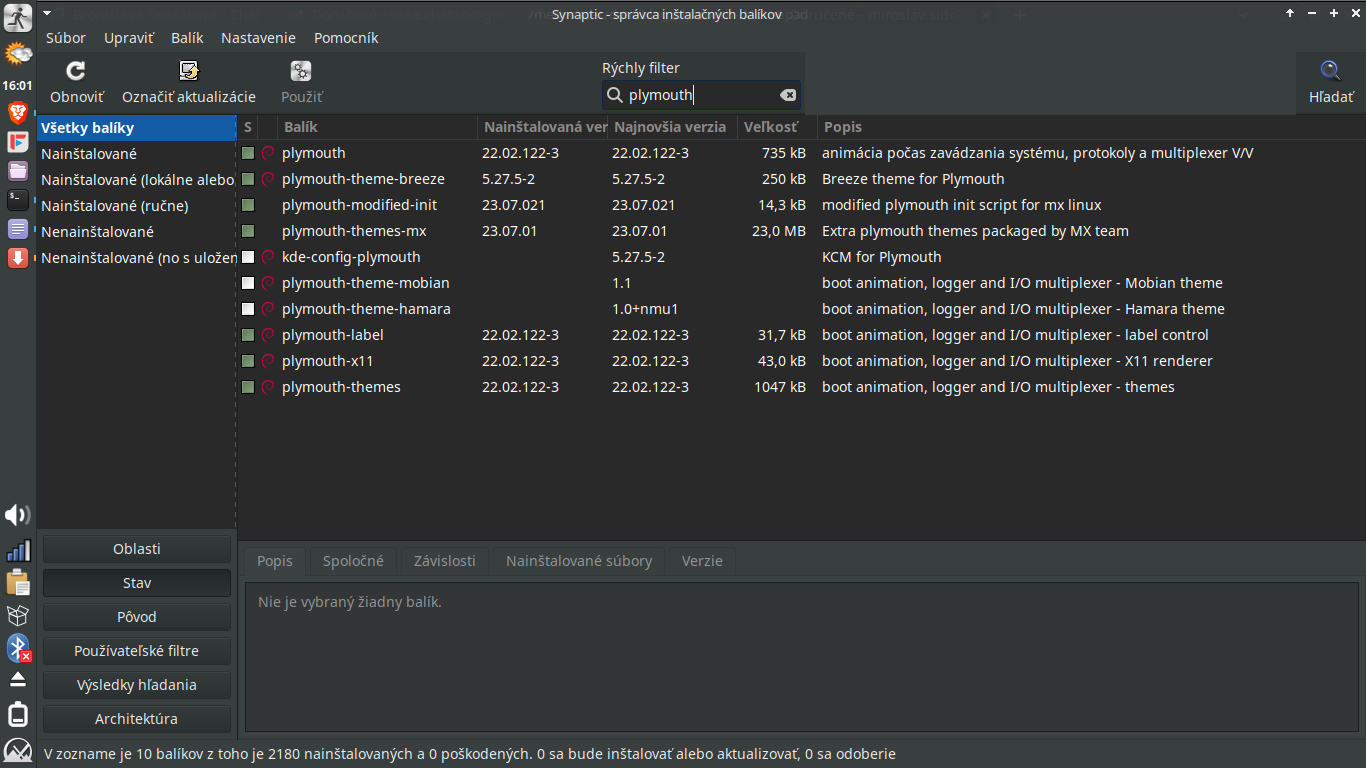Open the terminal dock icon
This screenshot has height=768, width=1366.
[x=18, y=199]
